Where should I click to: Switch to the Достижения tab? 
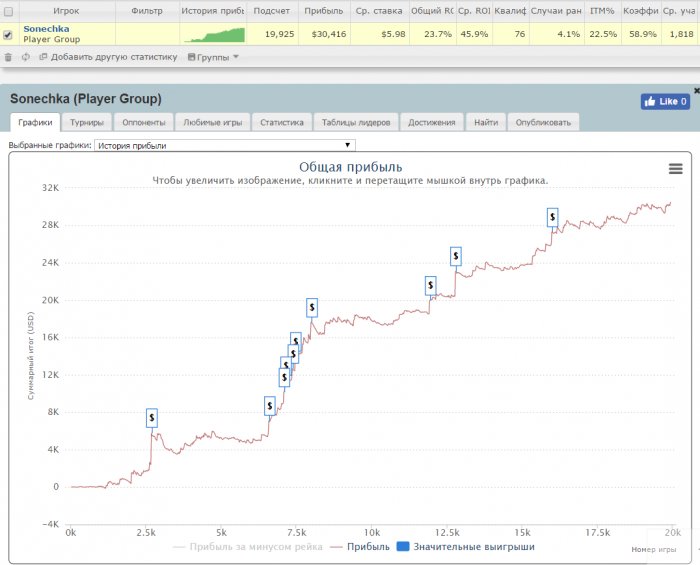point(432,122)
